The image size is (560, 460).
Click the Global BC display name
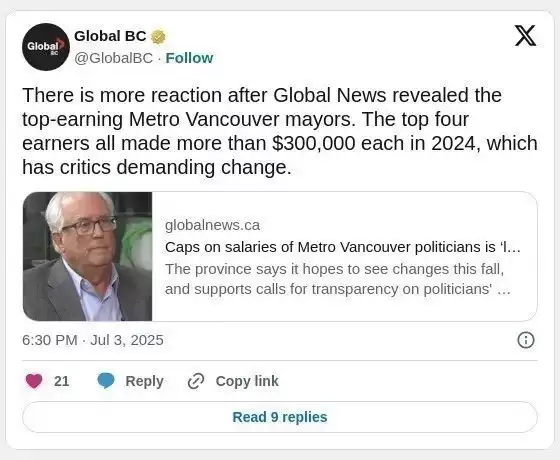click(110, 36)
